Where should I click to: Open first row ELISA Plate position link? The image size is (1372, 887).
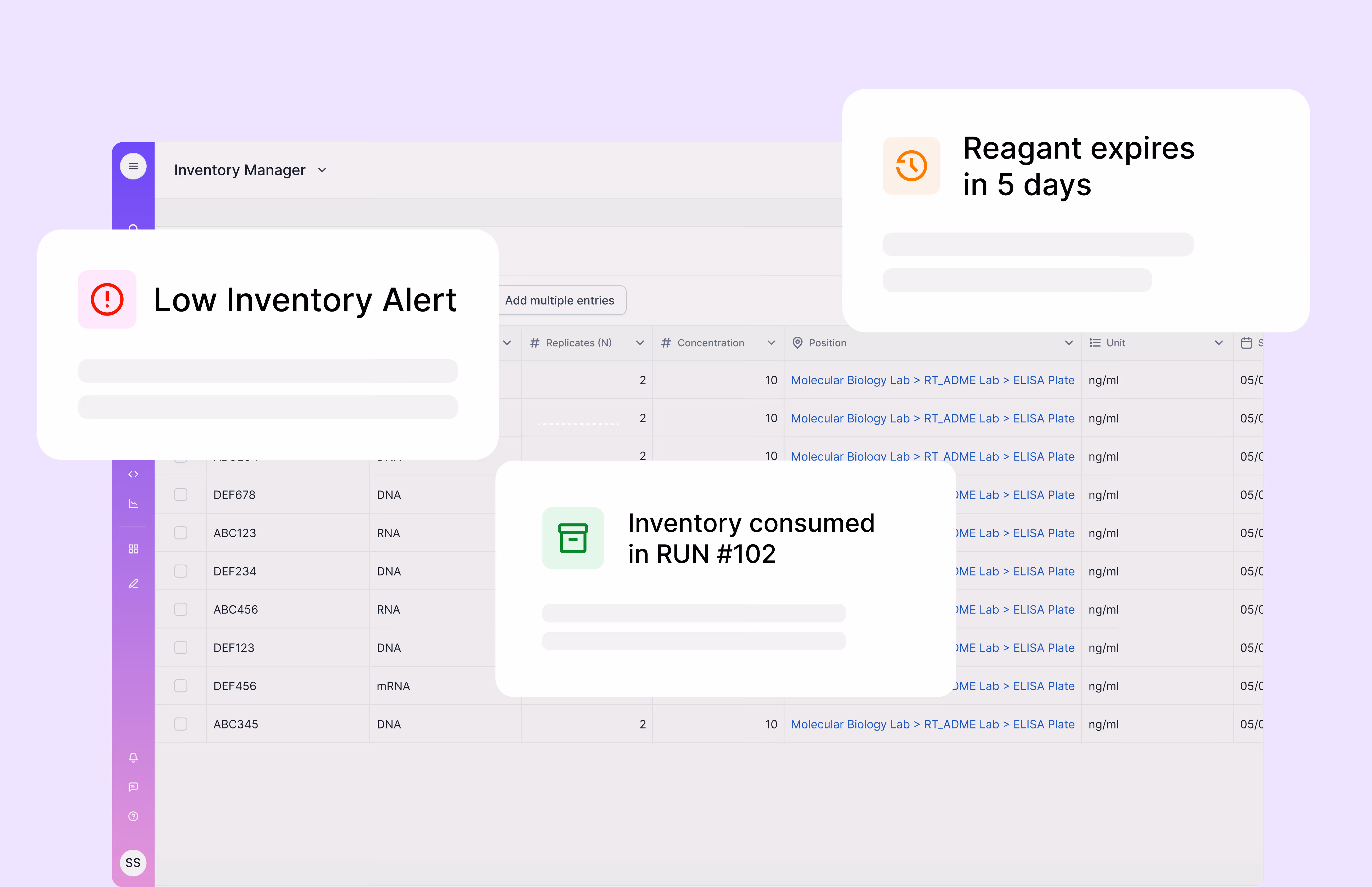(1043, 380)
